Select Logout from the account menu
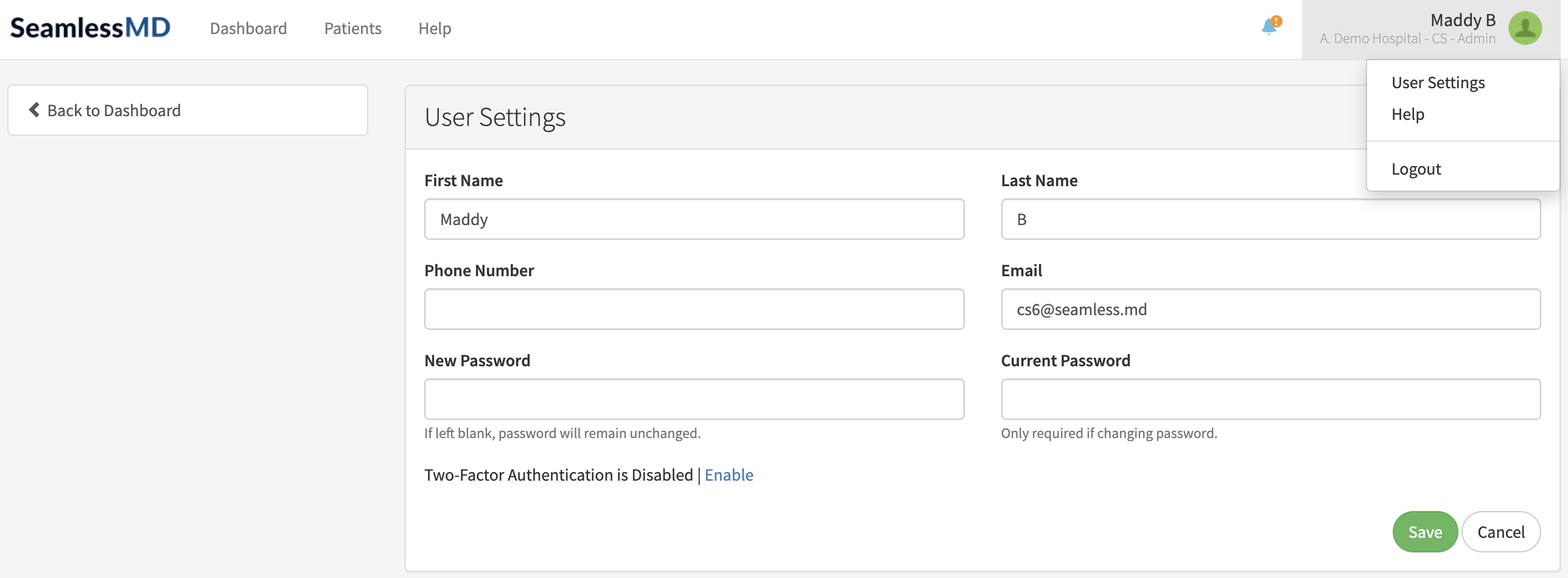Viewport: 1568px width, 578px height. point(1416,169)
